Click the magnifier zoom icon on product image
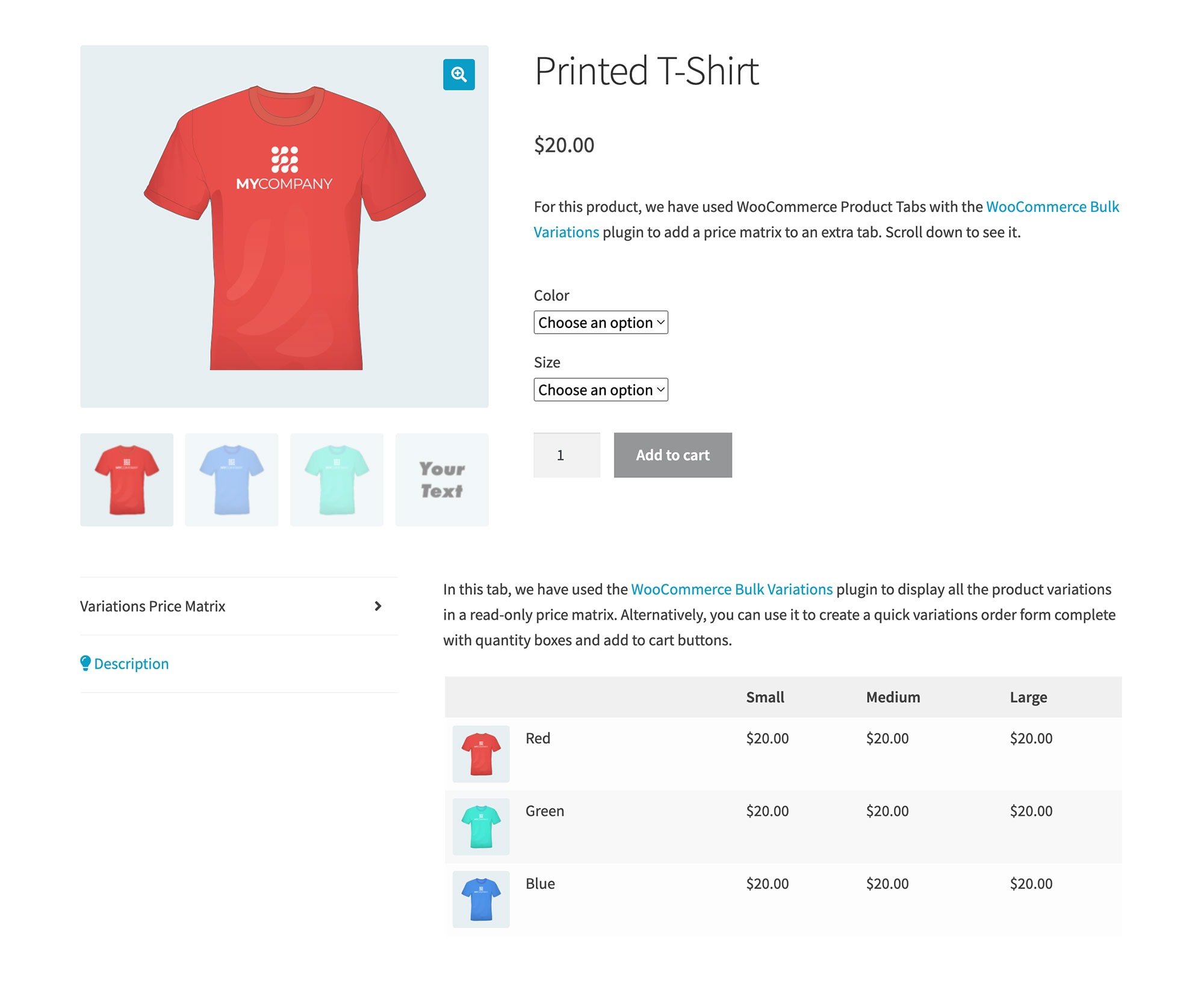Viewport: 1204px width, 999px height. 459,74
